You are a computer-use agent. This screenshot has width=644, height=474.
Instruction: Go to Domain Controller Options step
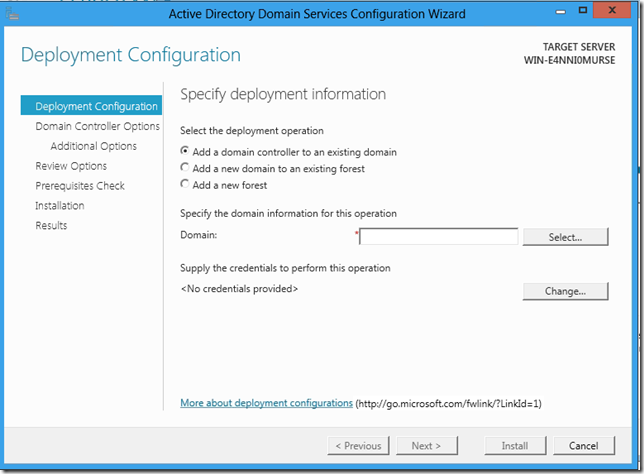[97, 126]
